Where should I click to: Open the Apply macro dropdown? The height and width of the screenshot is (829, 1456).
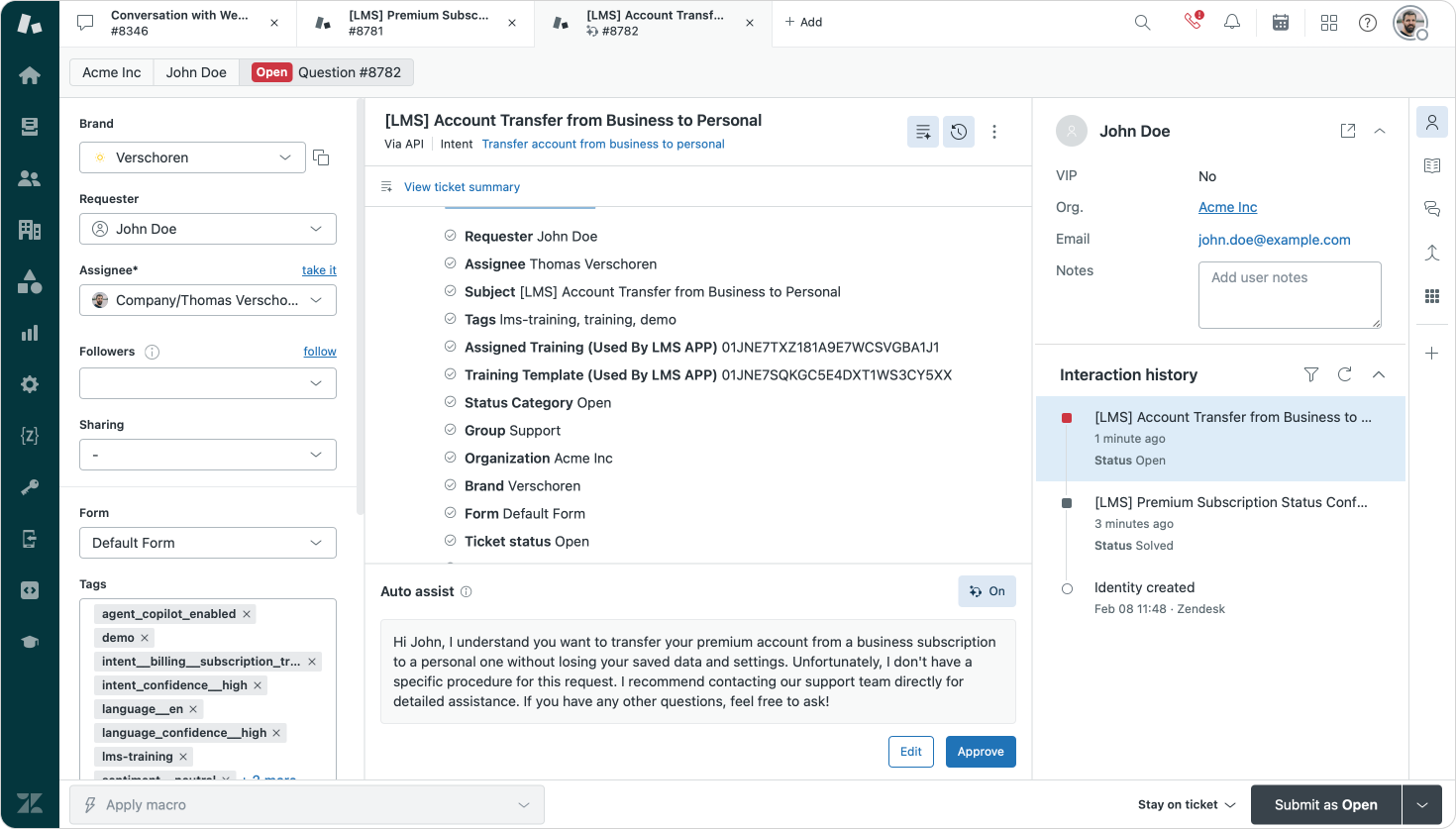[x=307, y=805]
